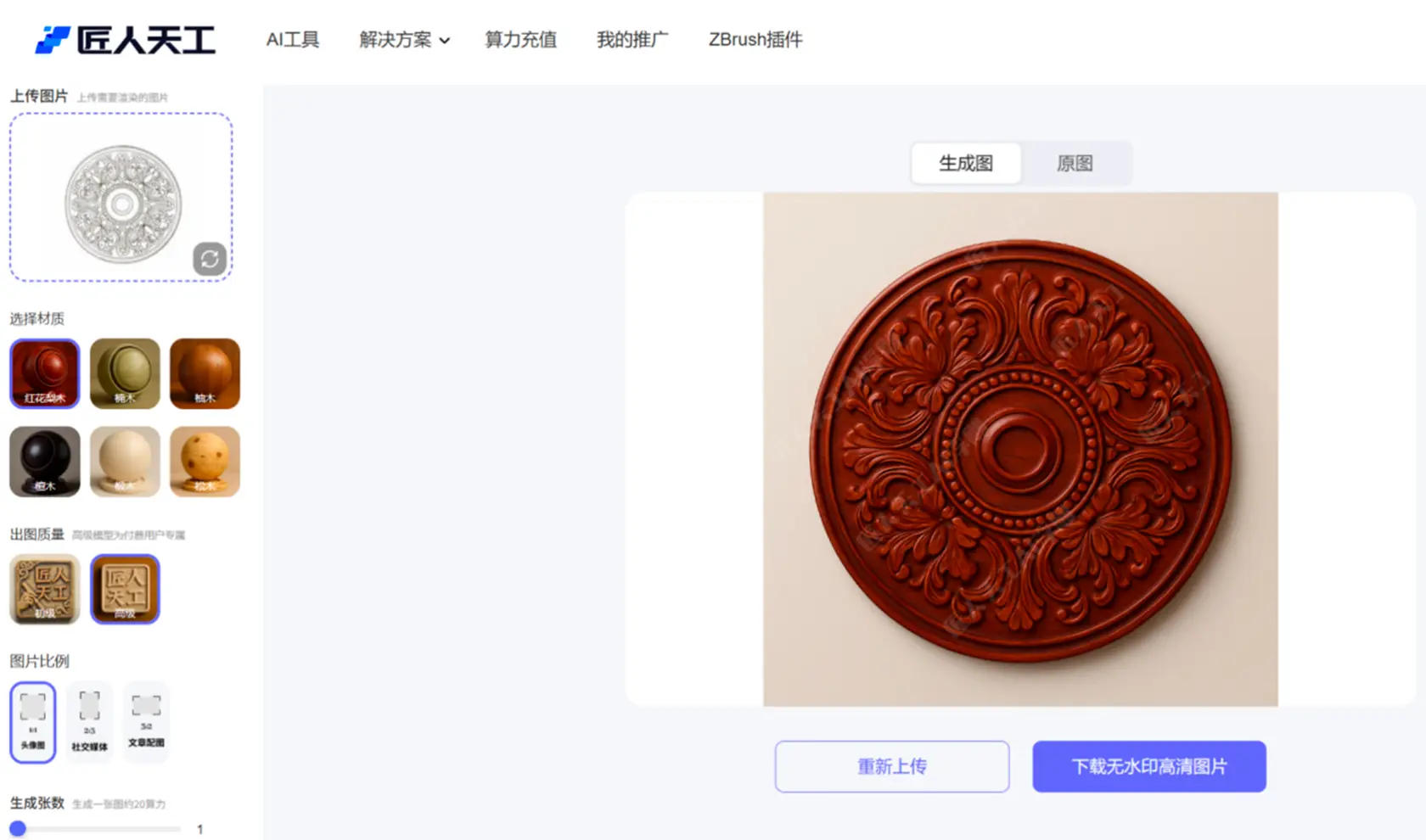Pick the spotted yellow 松木 pine material
Image resolution: width=1426 pixels, height=840 pixels.
tap(205, 462)
